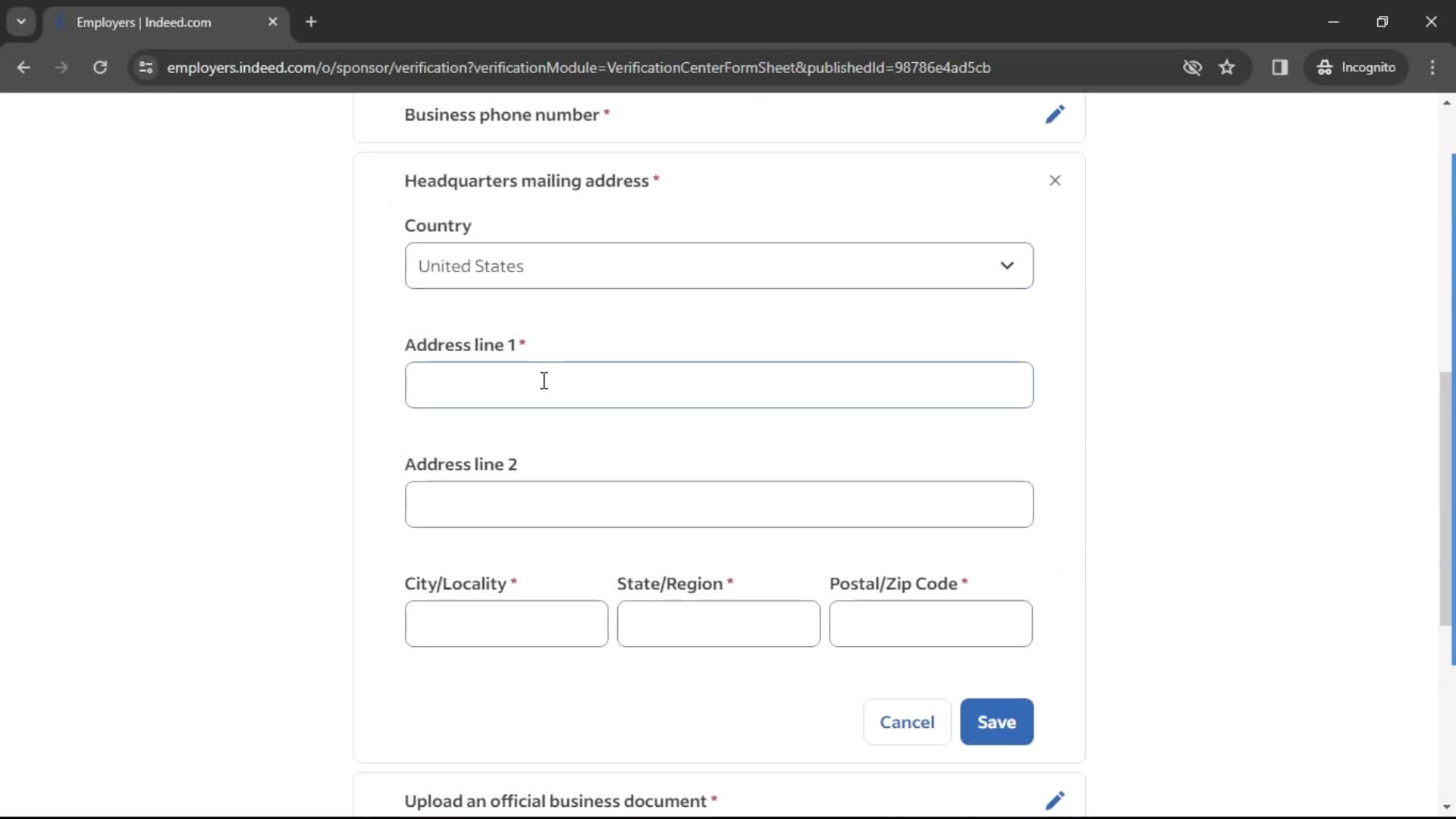Click the Indeed Employers tab in browser
This screenshot has width=1456, height=819.
point(165,22)
